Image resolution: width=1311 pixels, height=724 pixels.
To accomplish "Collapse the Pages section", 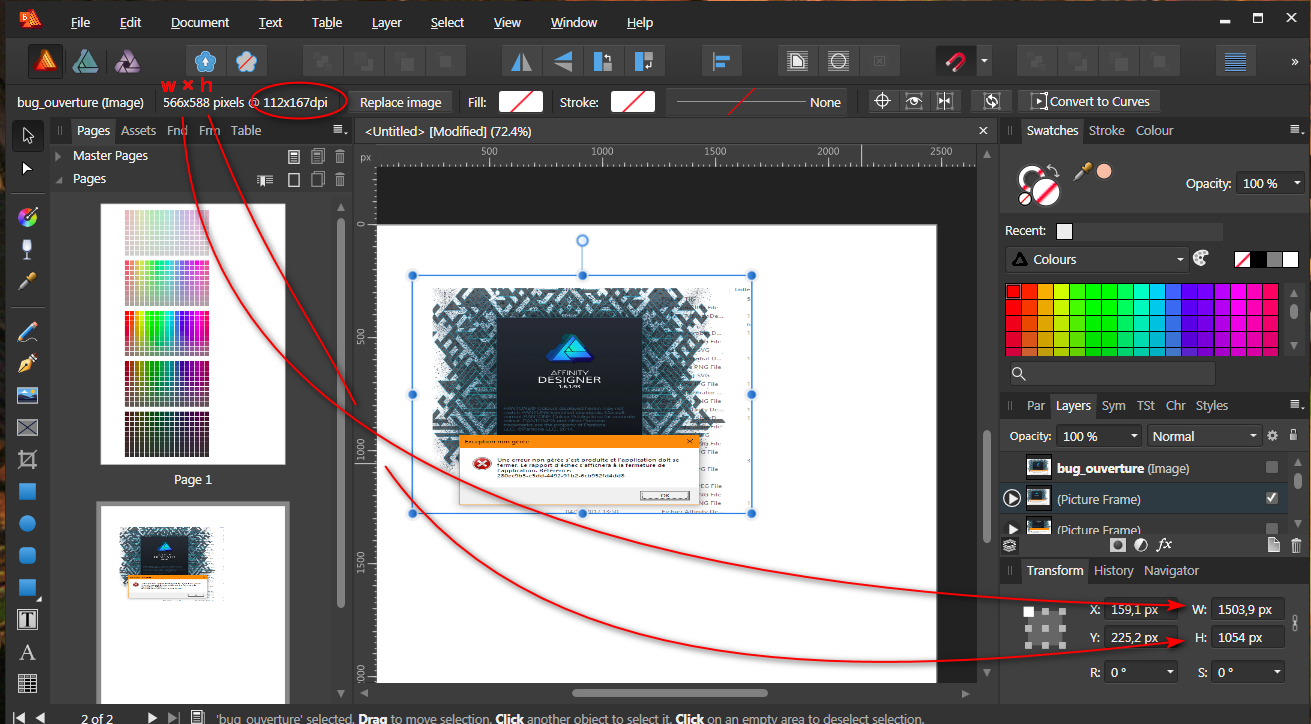I will (59, 180).
